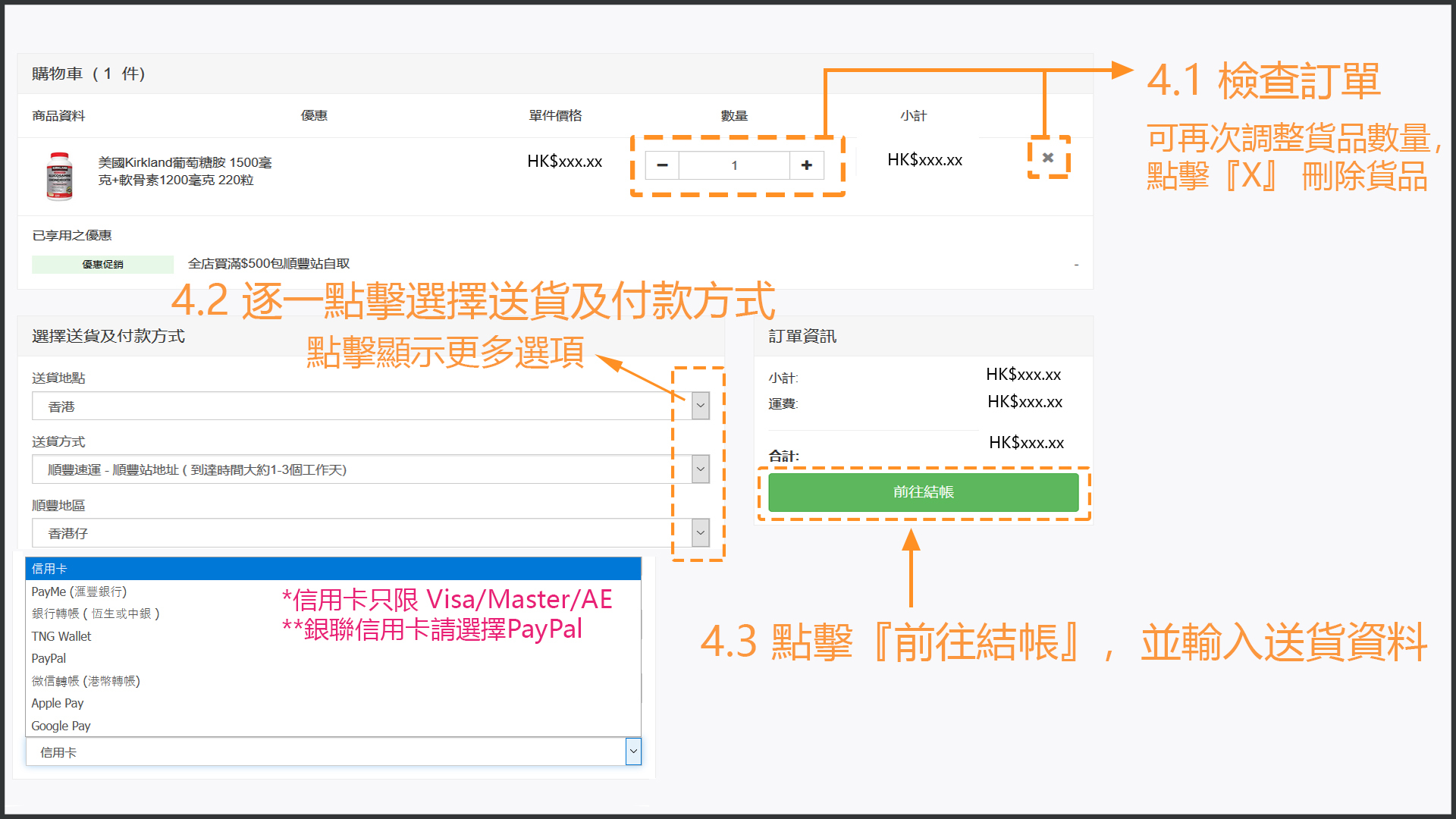
Task: Expand the 送貨方式 dropdown arrow
Action: coord(701,469)
